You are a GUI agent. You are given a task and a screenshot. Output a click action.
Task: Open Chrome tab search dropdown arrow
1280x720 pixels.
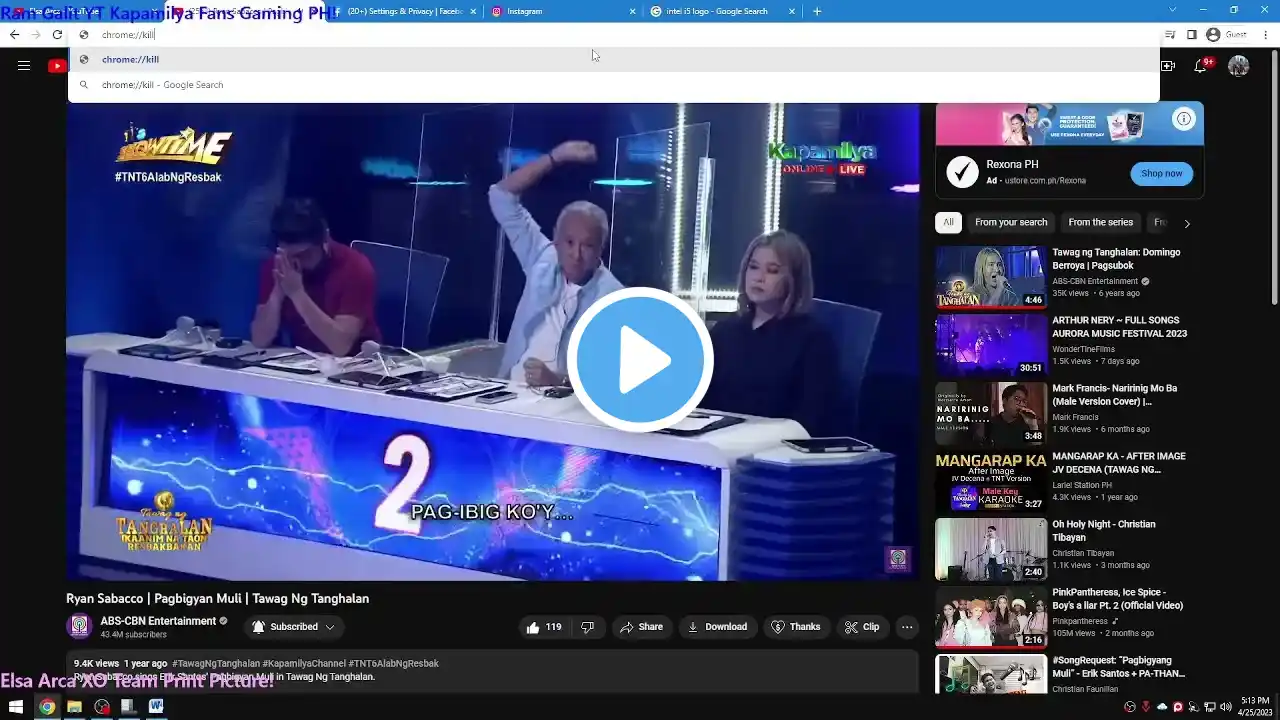click(1173, 11)
